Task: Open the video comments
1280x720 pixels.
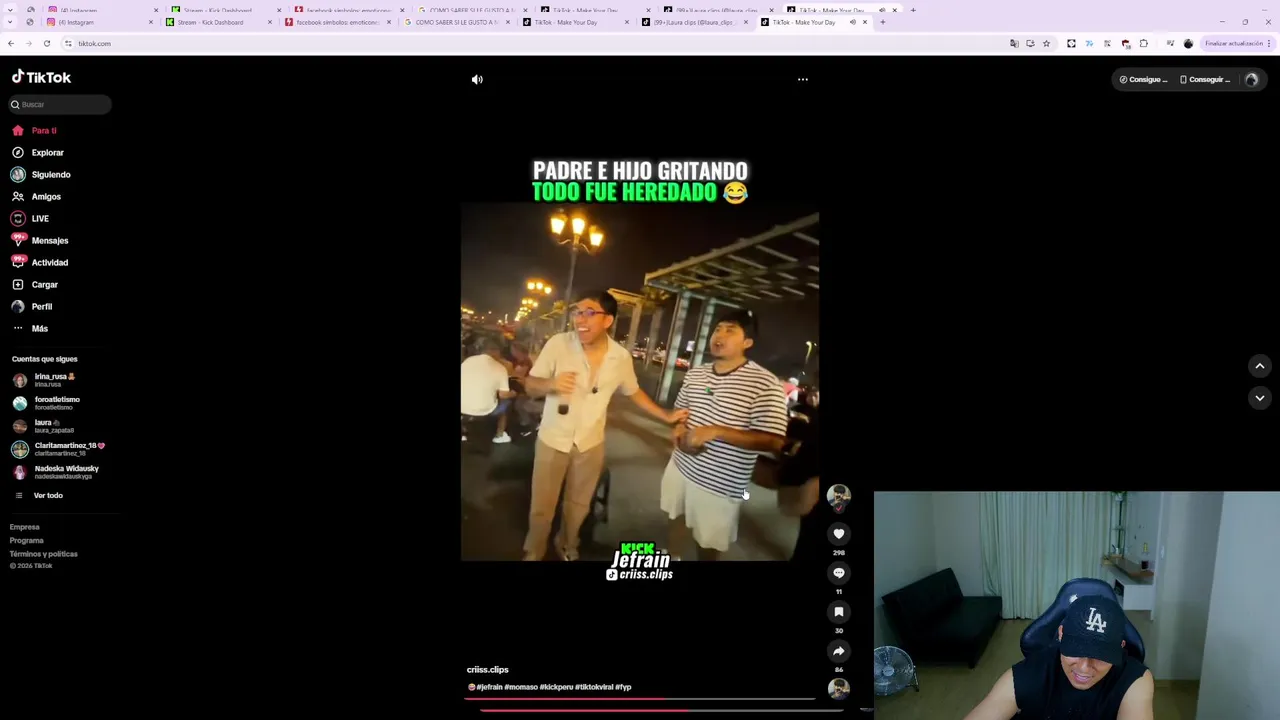Action: [839, 573]
